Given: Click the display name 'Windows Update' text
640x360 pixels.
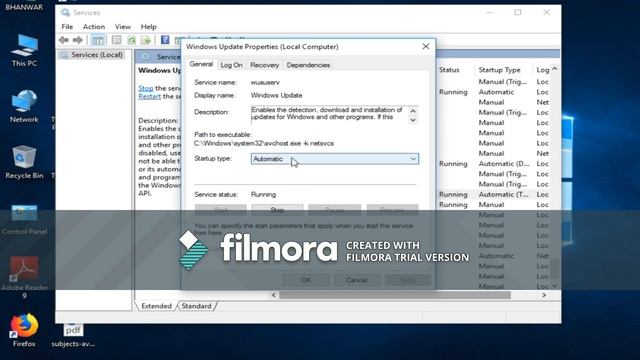Looking at the screenshot, I should (x=276, y=95).
